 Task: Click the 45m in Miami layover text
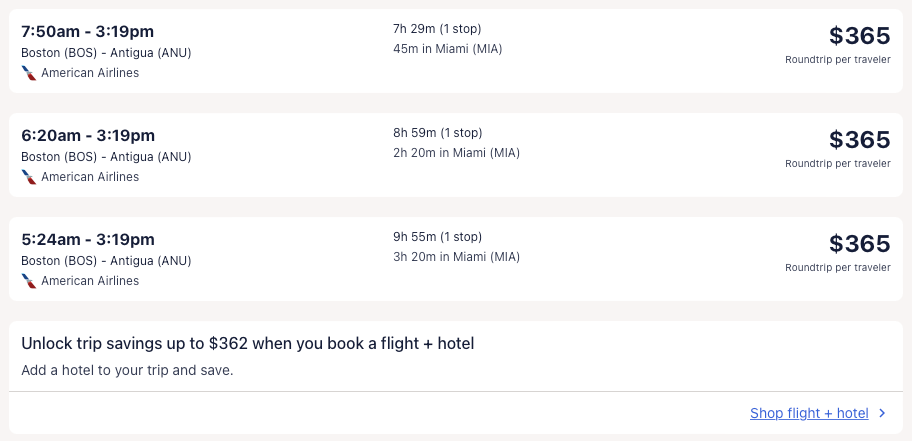coord(447,49)
